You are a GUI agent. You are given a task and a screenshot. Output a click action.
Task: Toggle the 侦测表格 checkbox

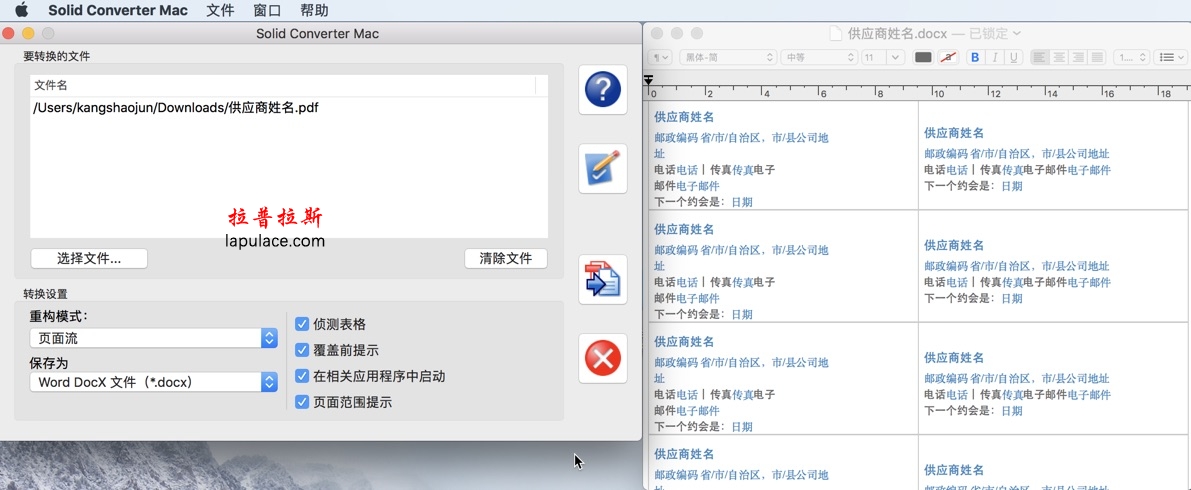pyautogui.click(x=302, y=324)
